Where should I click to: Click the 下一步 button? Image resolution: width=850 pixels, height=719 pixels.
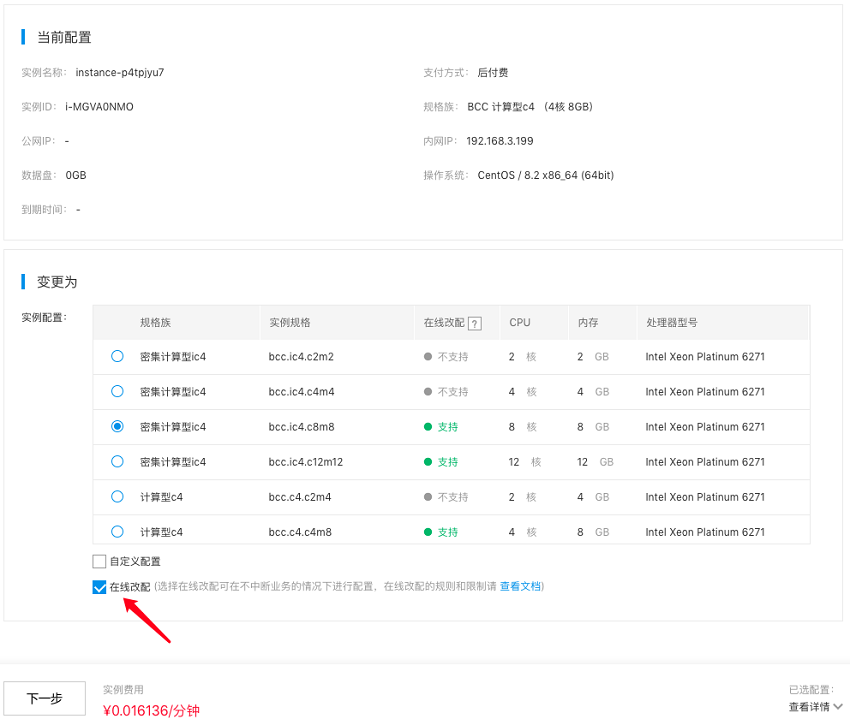[x=44, y=699]
